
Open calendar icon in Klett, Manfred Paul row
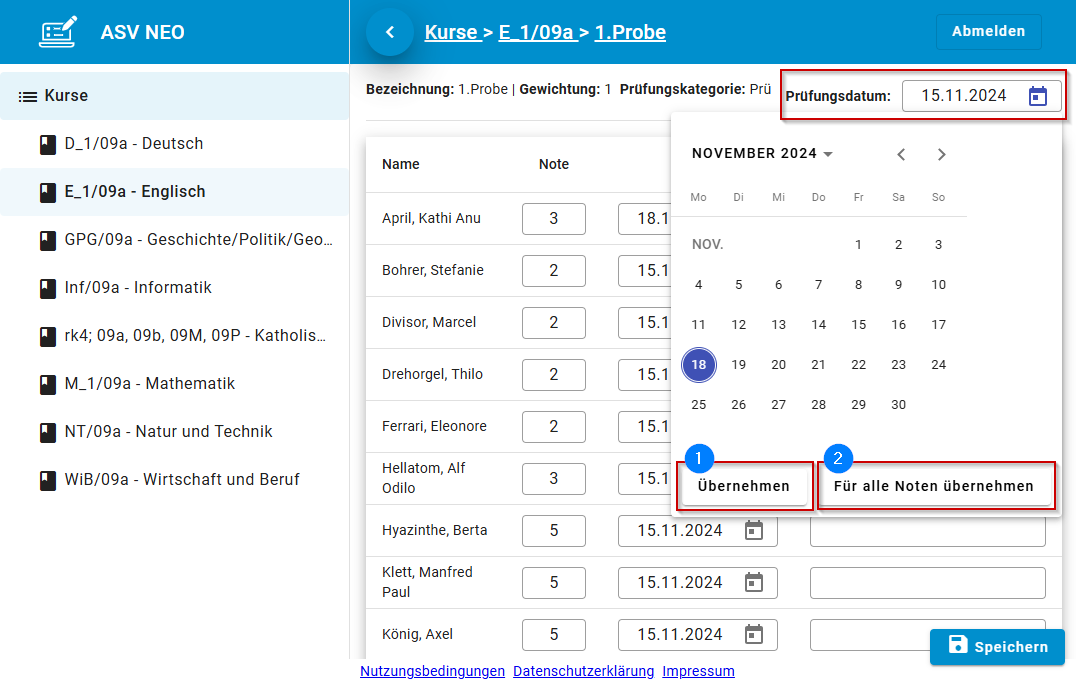coord(753,583)
